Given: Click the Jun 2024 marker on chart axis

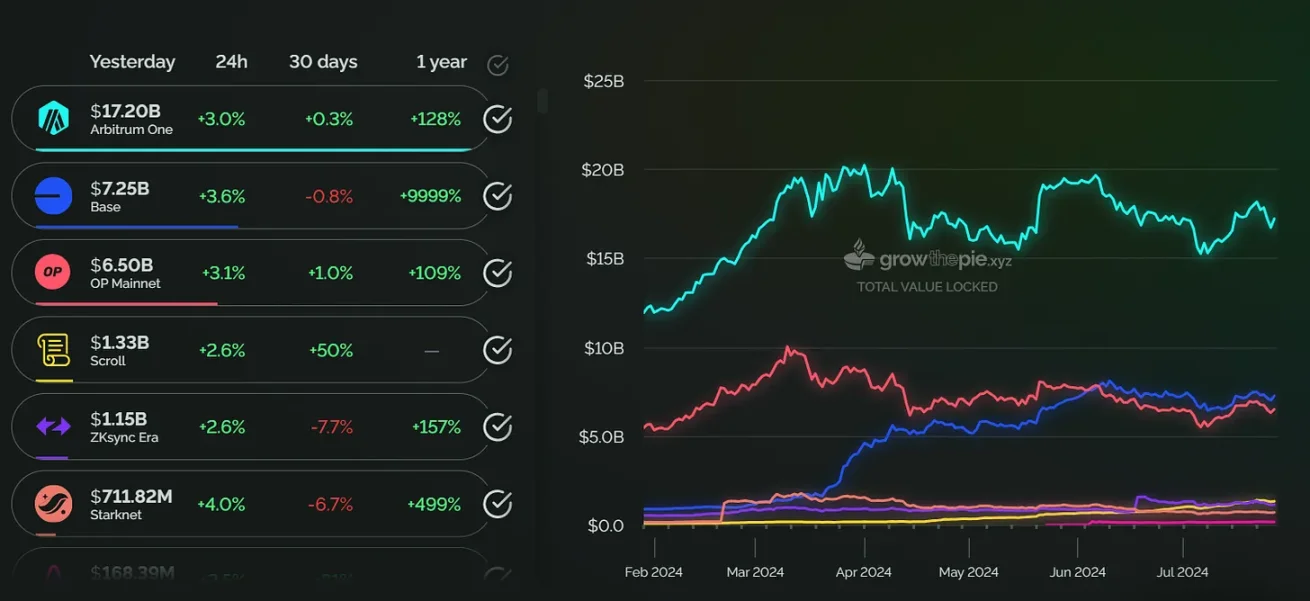Looking at the screenshot, I should (1078, 571).
